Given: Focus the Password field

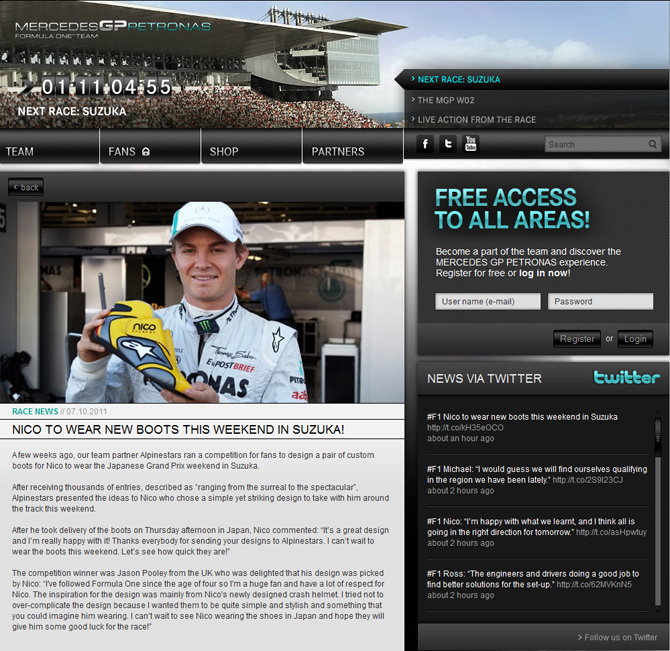Looking at the screenshot, I should click(600, 301).
